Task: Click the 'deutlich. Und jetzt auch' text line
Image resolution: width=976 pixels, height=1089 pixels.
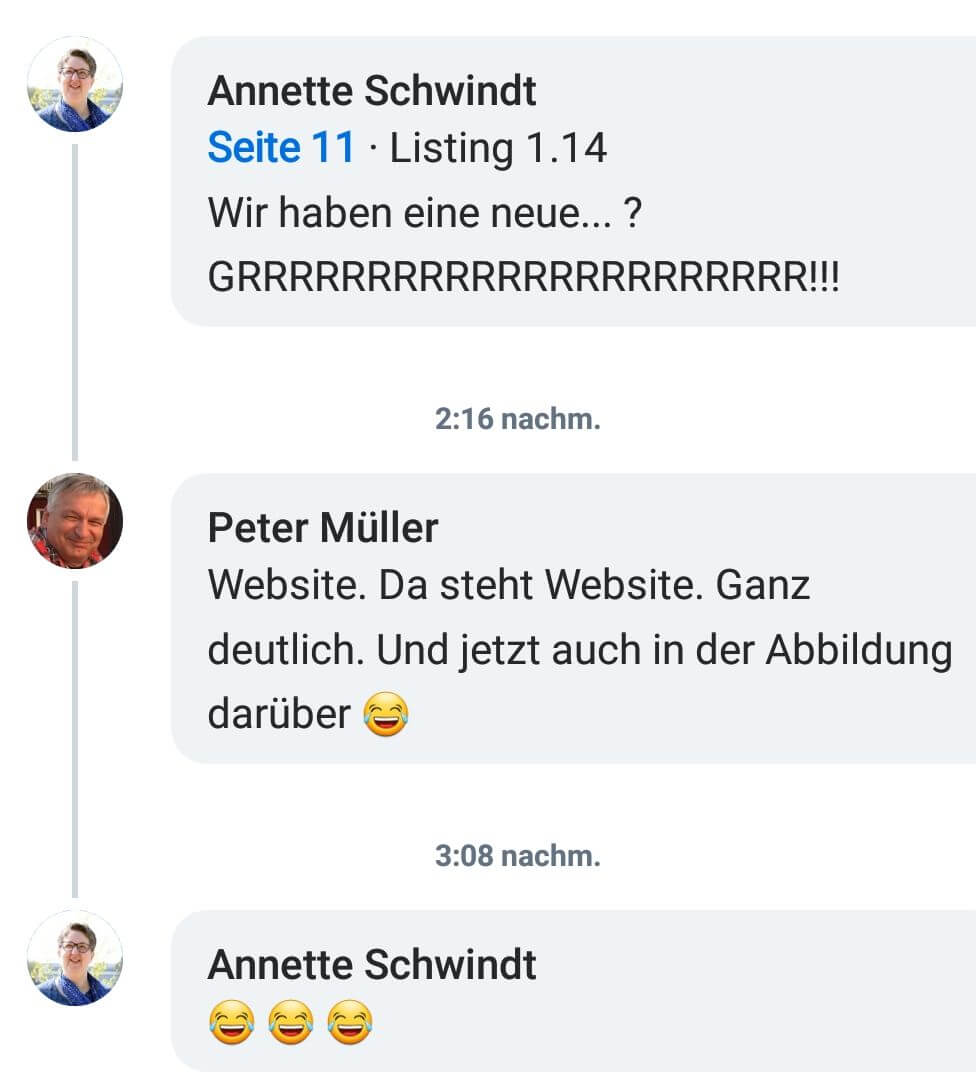Action: tap(579, 651)
